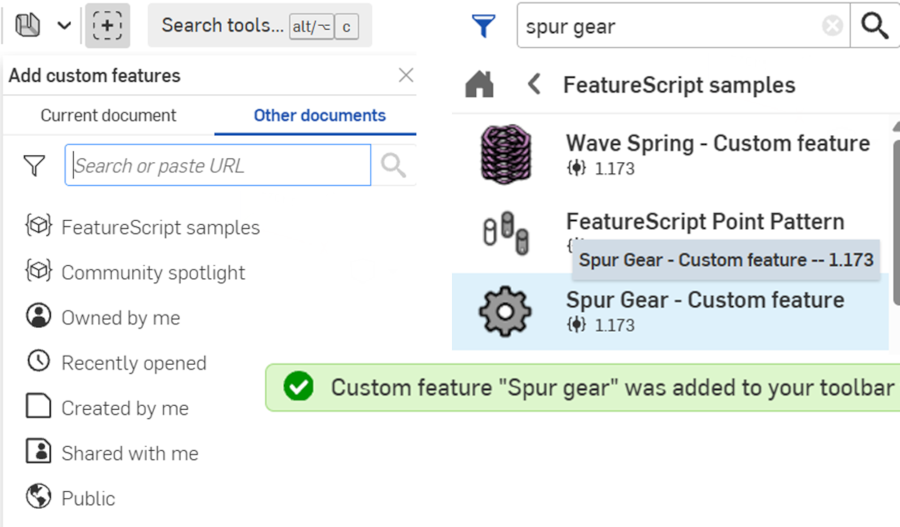Select Recently opened documents
The image size is (900, 527).
click(x=133, y=363)
